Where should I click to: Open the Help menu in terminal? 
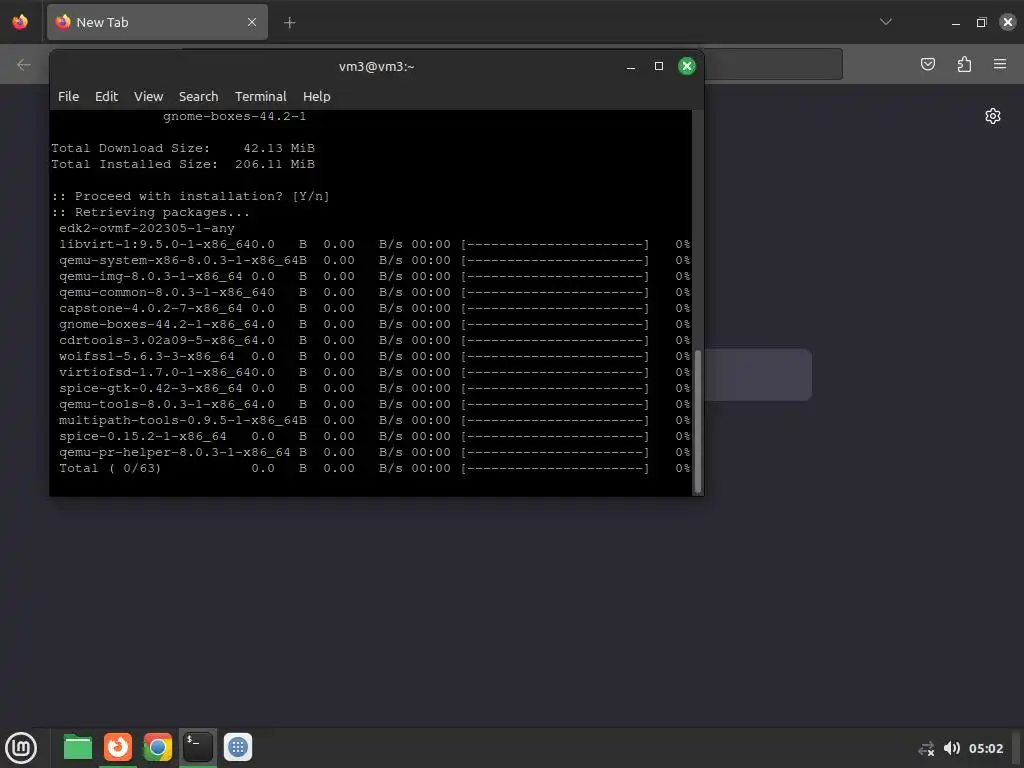pos(317,97)
